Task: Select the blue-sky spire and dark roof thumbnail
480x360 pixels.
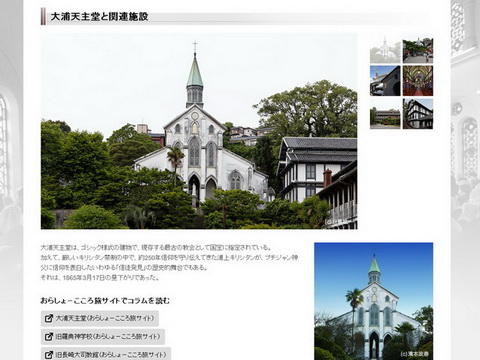Action: (385, 81)
